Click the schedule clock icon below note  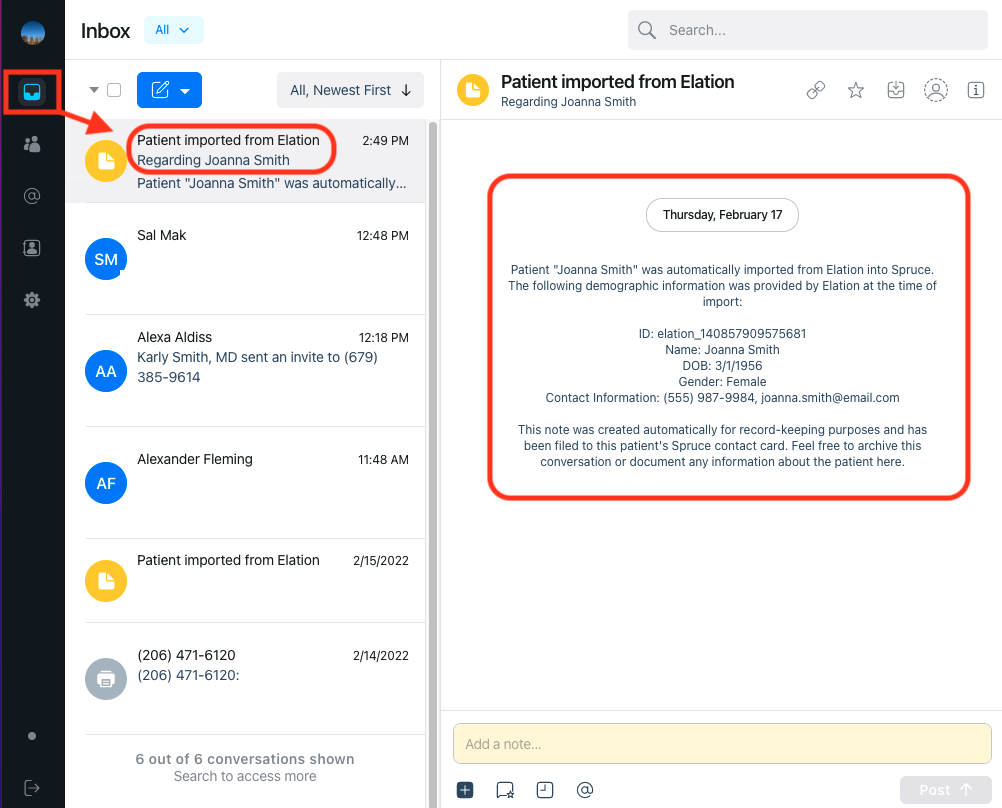point(545,790)
